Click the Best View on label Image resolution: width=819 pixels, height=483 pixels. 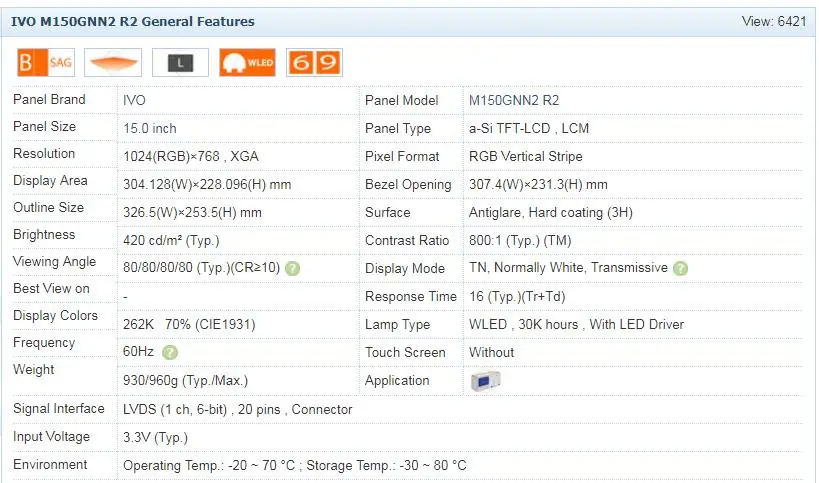pyautogui.click(x=51, y=289)
